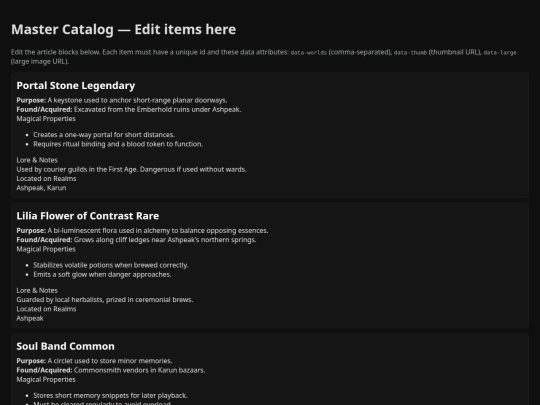Screen dimensions: 540x405
Task: Click the 'Ashpeak, Karun' realms text
Action: point(41,188)
